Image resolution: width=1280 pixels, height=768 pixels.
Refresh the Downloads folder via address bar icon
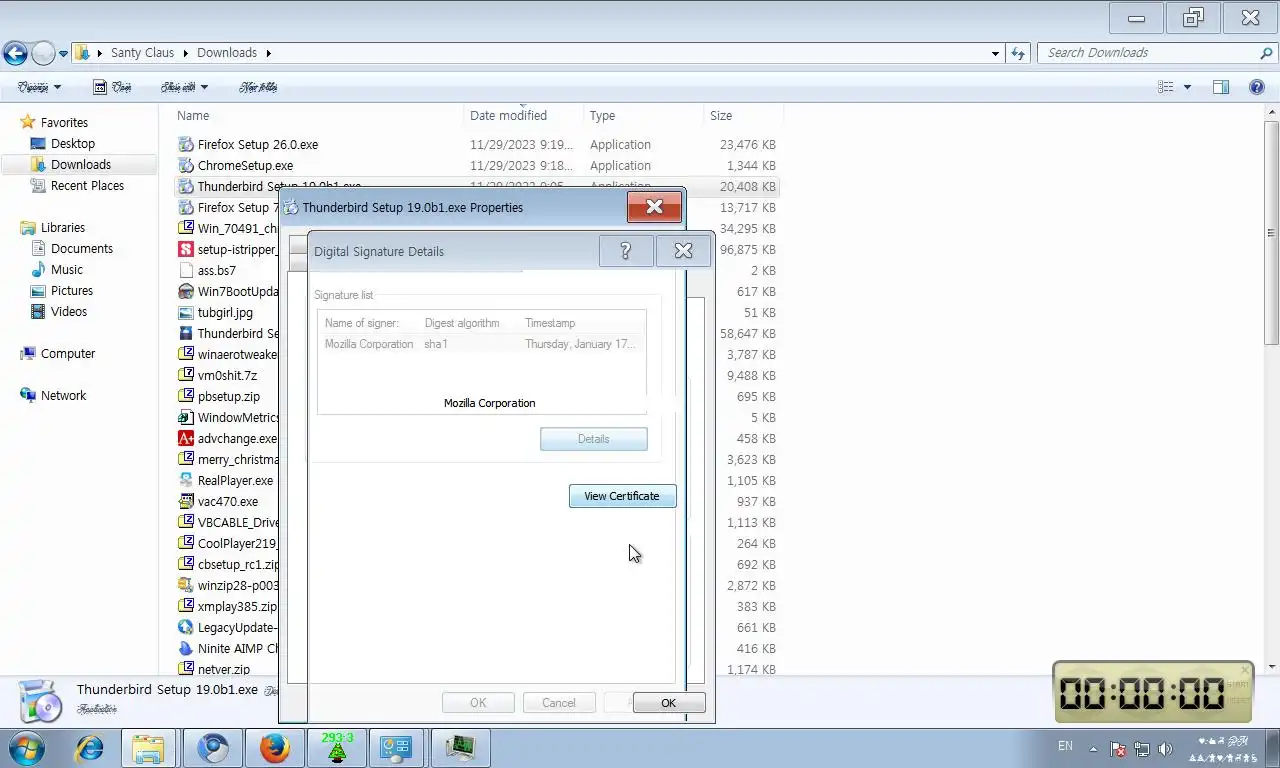1018,53
